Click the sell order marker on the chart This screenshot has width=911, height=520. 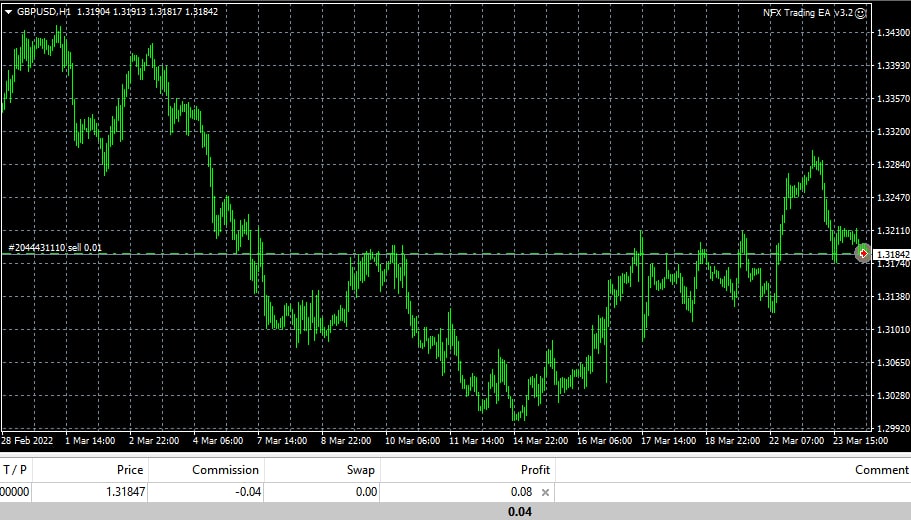[863, 253]
